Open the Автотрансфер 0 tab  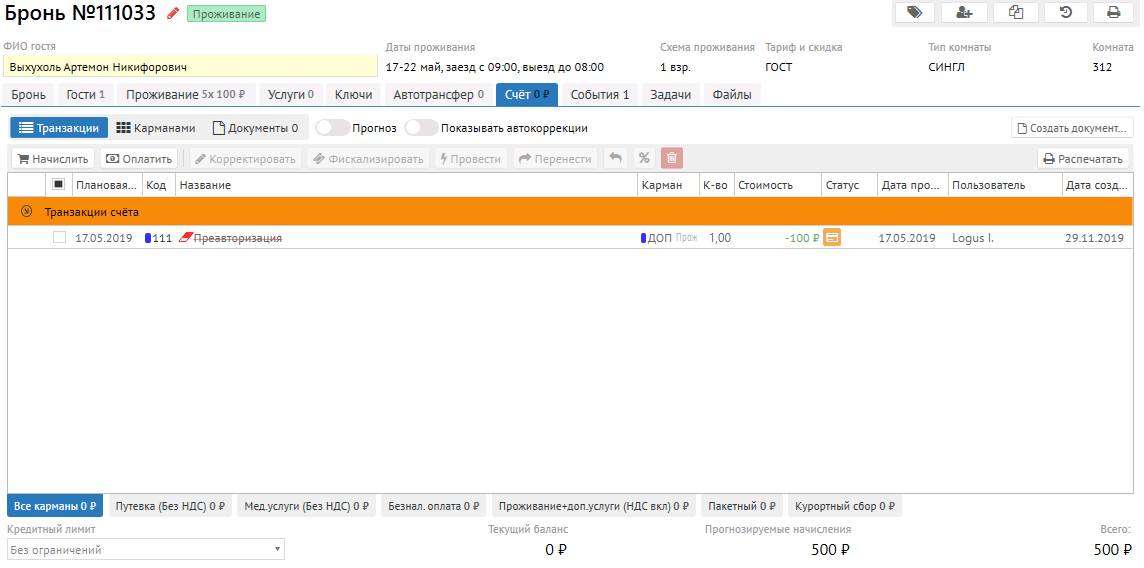pyautogui.click(x=438, y=95)
